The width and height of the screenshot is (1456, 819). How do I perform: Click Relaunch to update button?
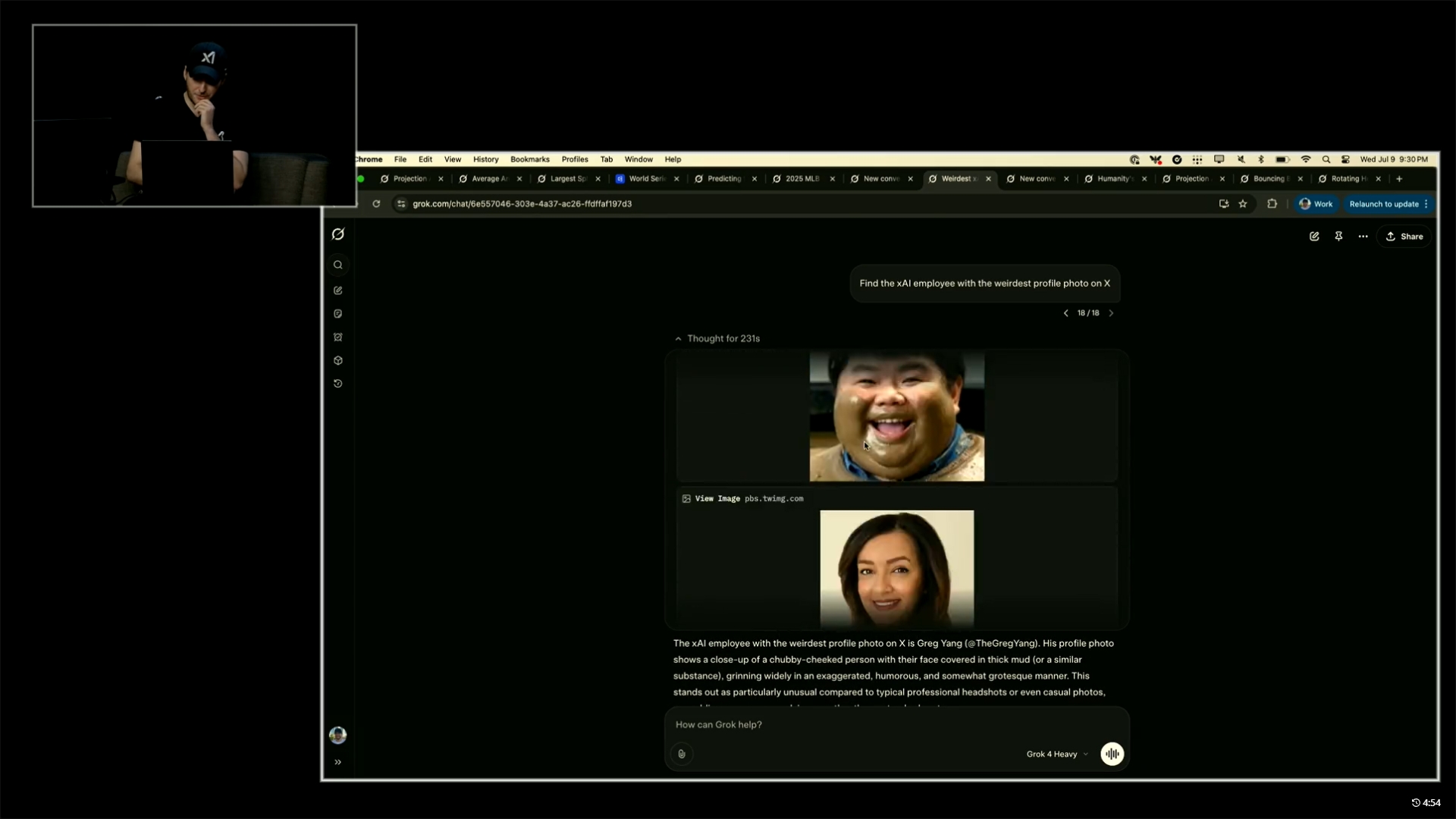1384,204
